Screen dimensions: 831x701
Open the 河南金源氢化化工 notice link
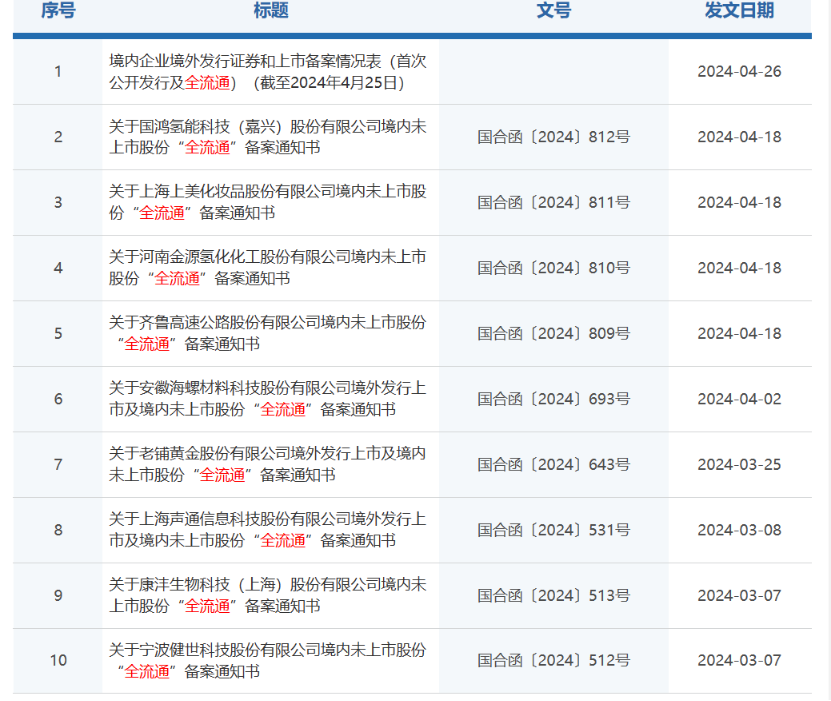268,268
